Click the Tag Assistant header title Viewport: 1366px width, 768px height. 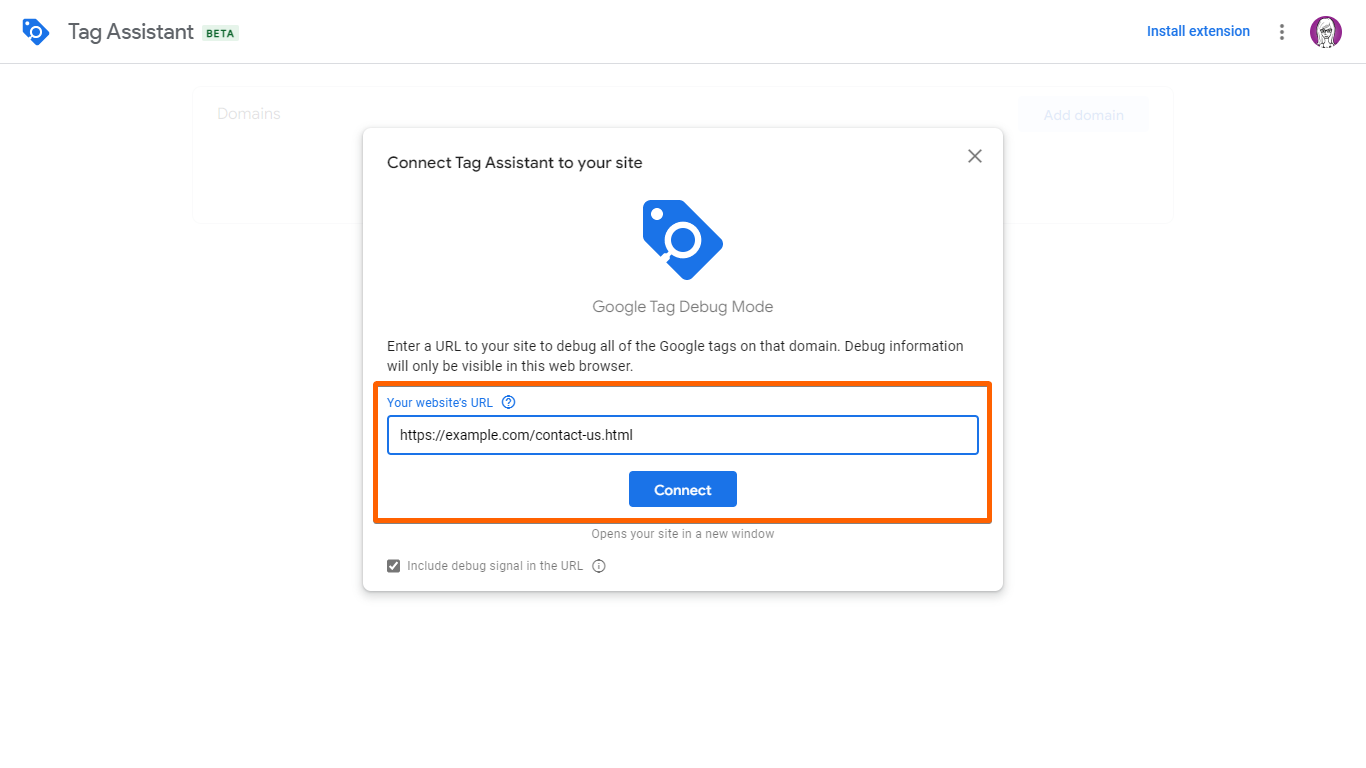tap(131, 32)
